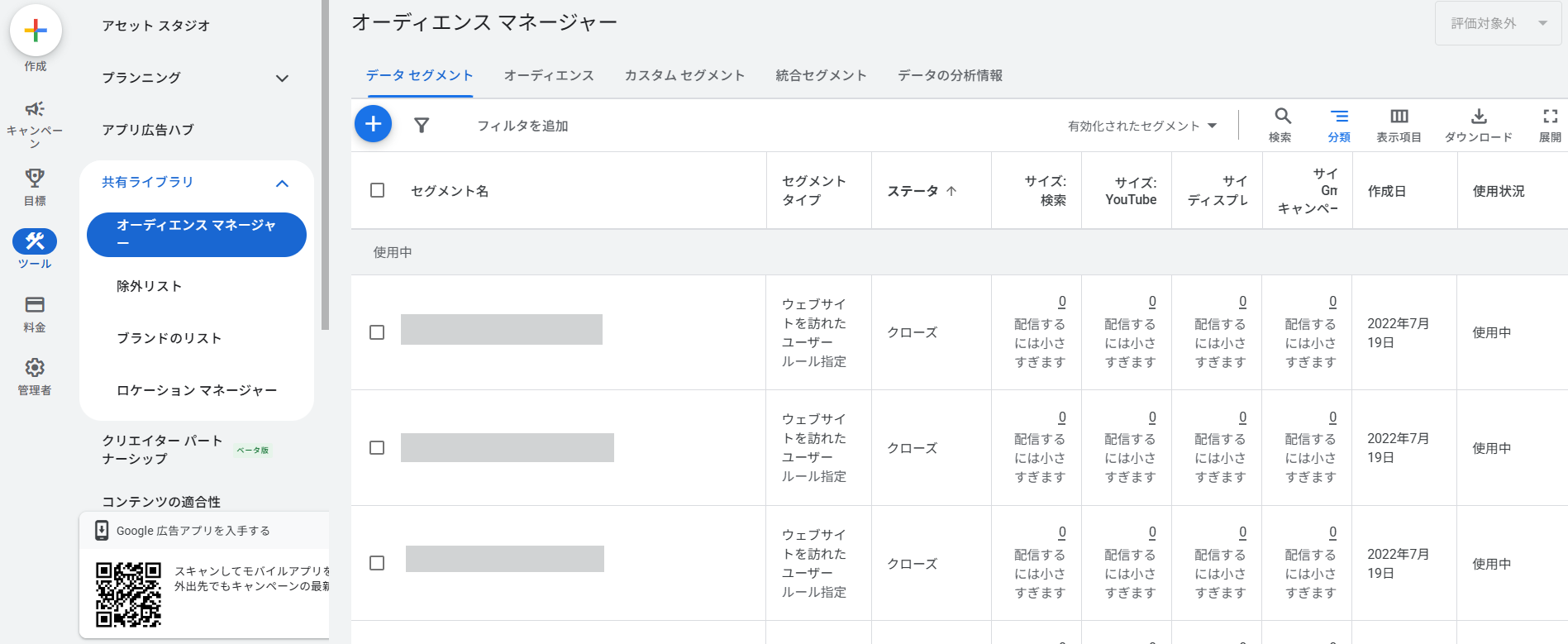Switch to the データの分析情報 tab
Viewport: 1568px width, 644px height.
pyautogui.click(x=950, y=75)
